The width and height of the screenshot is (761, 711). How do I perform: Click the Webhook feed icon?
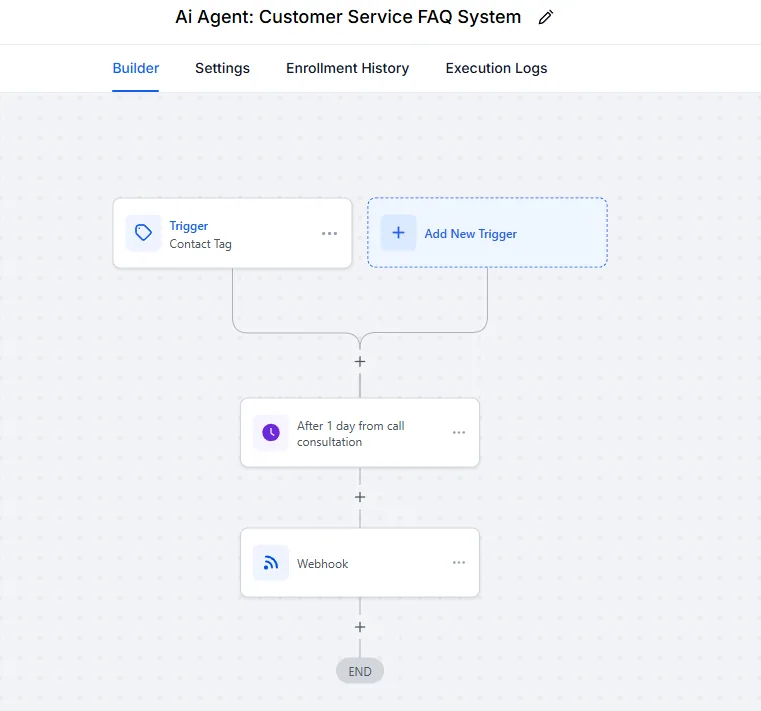[271, 562]
